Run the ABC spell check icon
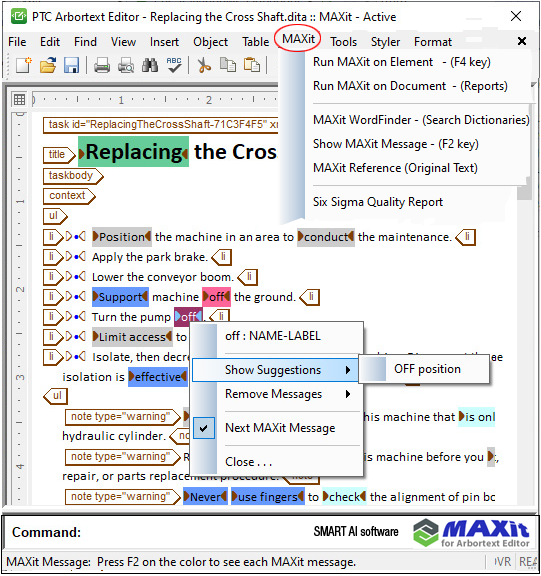541x576 pixels. click(x=174, y=65)
